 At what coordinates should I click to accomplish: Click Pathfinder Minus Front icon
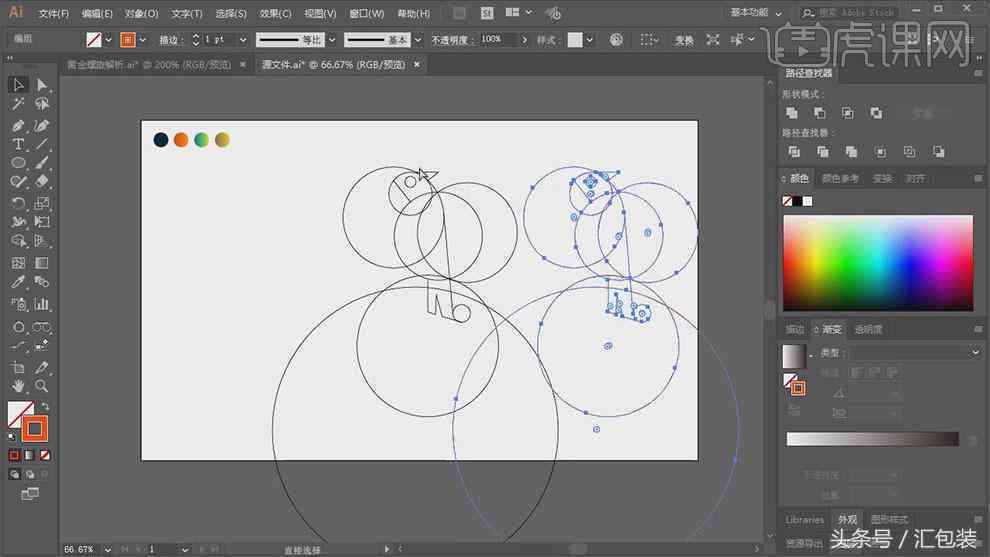[820, 113]
